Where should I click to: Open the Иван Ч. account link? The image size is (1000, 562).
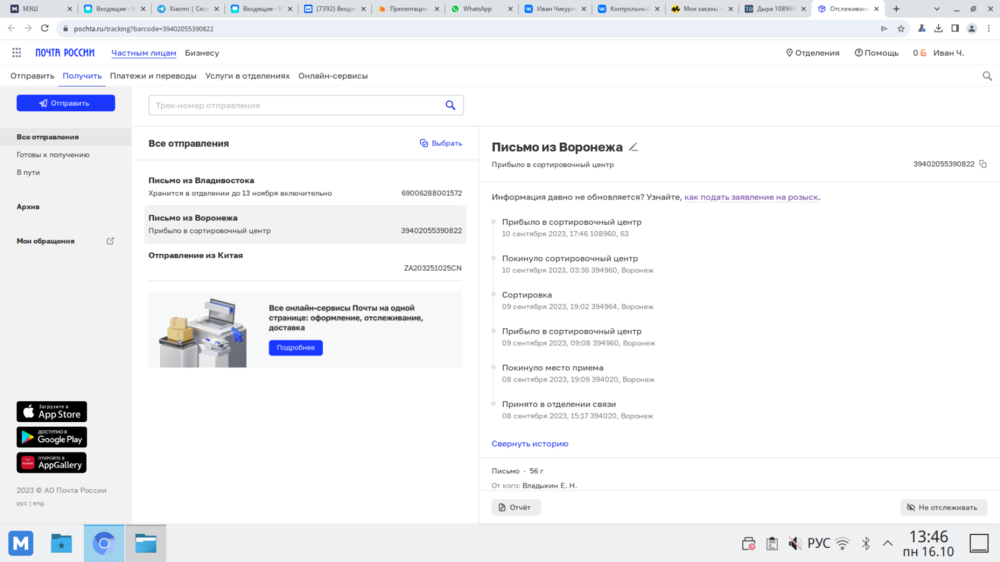pos(948,53)
